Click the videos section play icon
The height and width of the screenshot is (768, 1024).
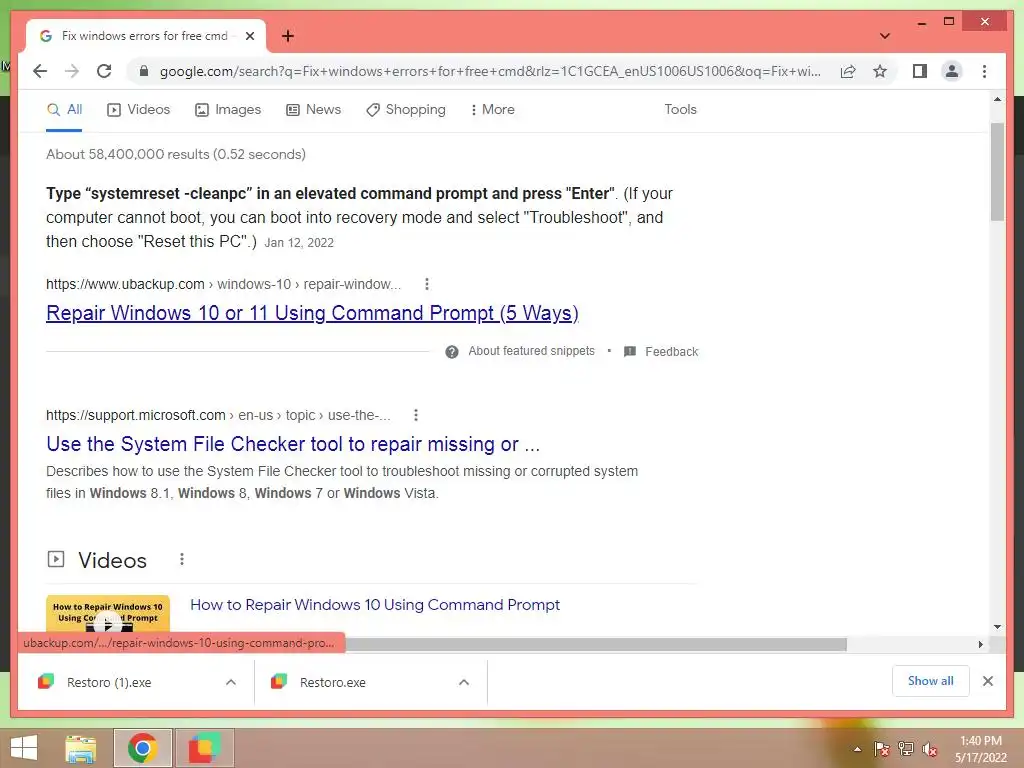[56, 560]
